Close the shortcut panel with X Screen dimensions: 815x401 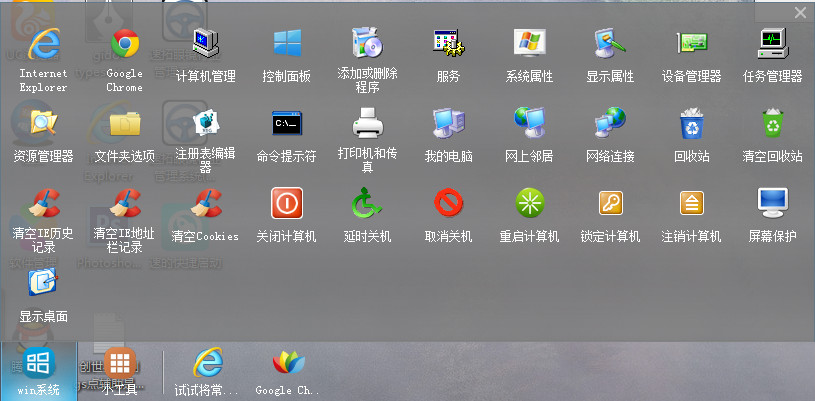(800, 13)
